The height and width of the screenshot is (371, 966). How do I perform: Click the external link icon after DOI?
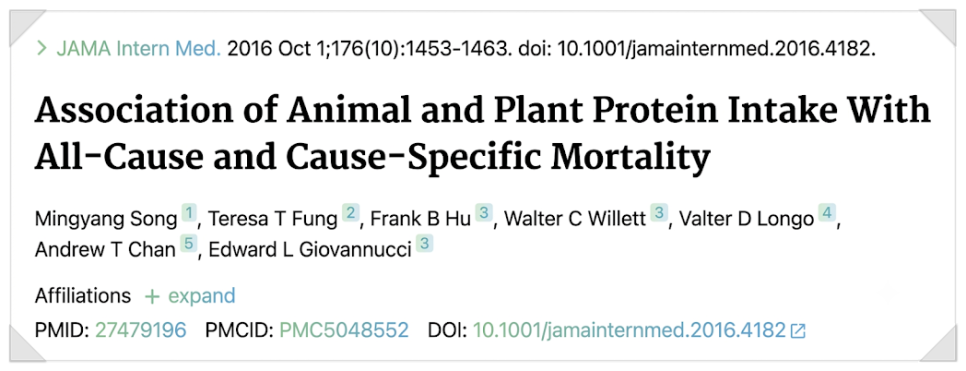click(x=798, y=332)
